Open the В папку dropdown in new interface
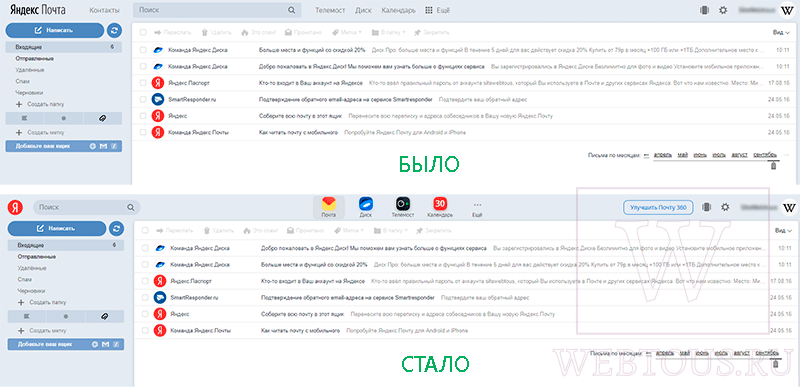 tap(391, 230)
